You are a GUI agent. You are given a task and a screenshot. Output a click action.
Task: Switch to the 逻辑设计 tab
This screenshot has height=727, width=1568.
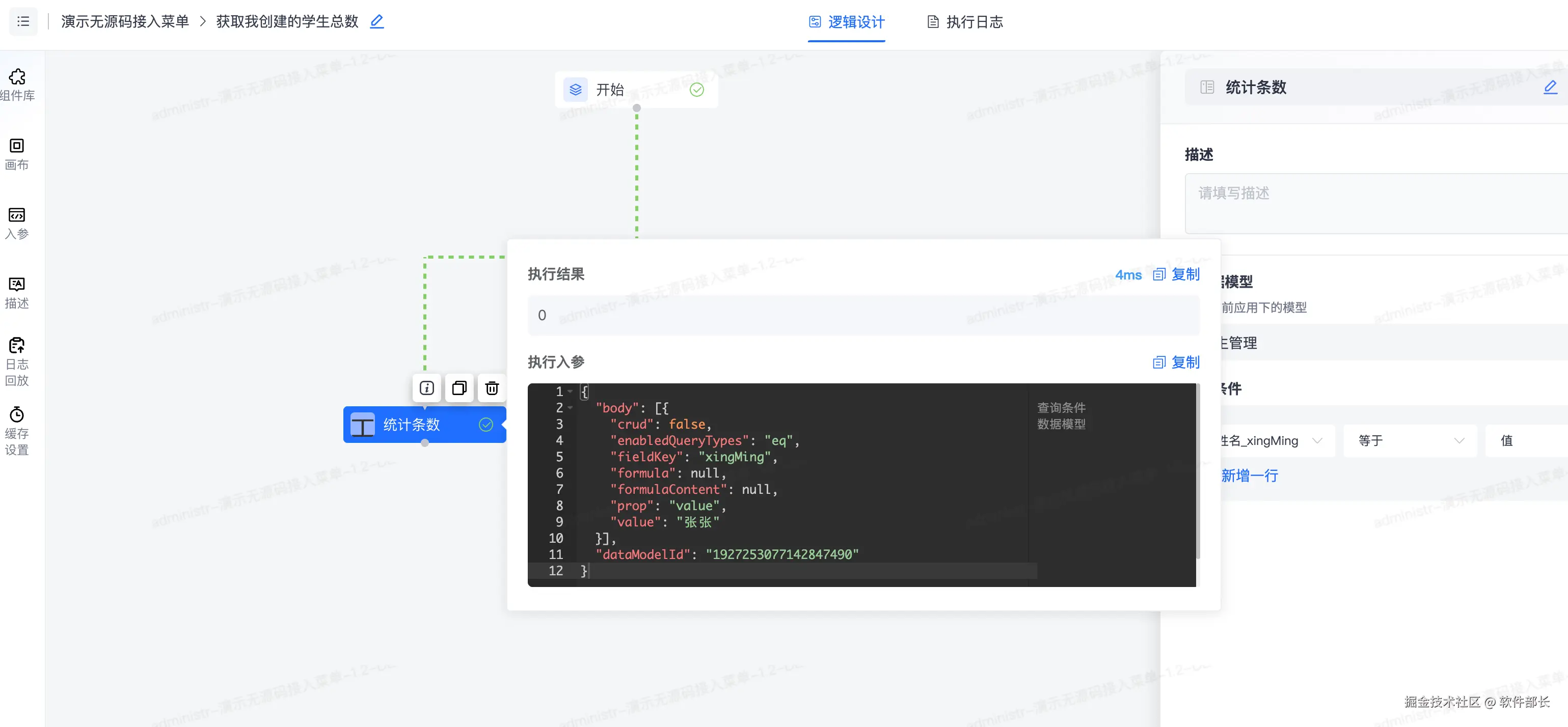pyautogui.click(x=847, y=22)
